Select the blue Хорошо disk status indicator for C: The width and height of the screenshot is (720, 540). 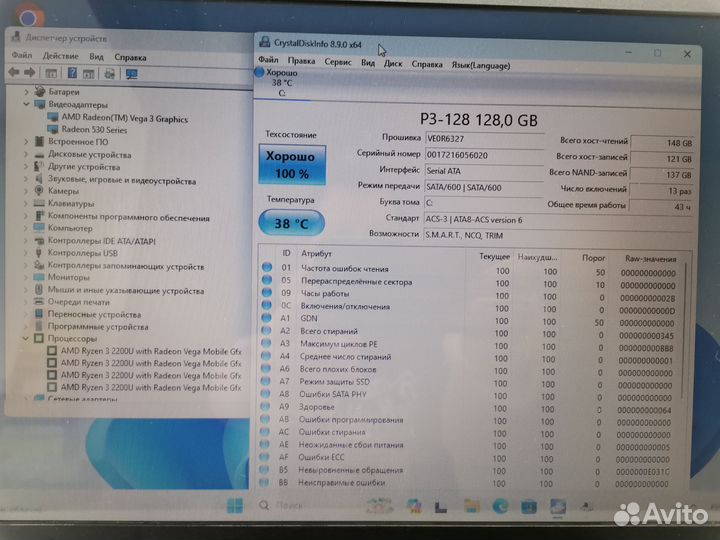click(x=259, y=72)
